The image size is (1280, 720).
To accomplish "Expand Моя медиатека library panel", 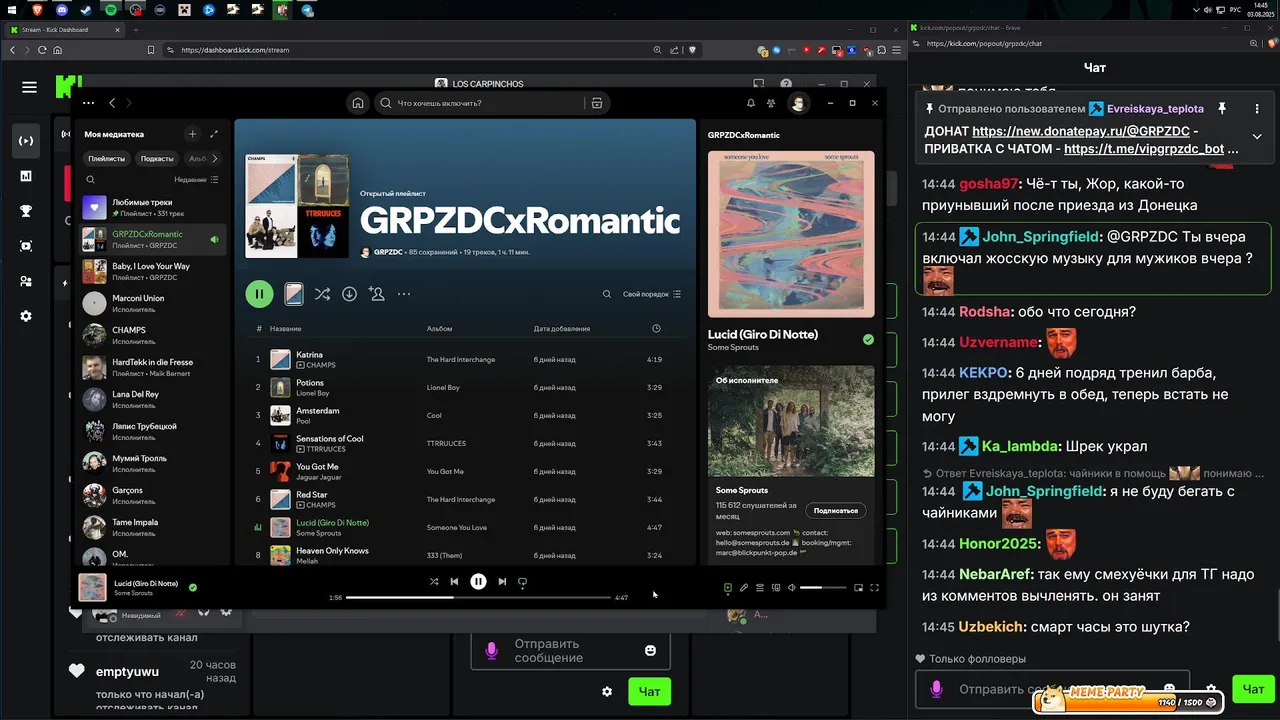I will [214, 134].
